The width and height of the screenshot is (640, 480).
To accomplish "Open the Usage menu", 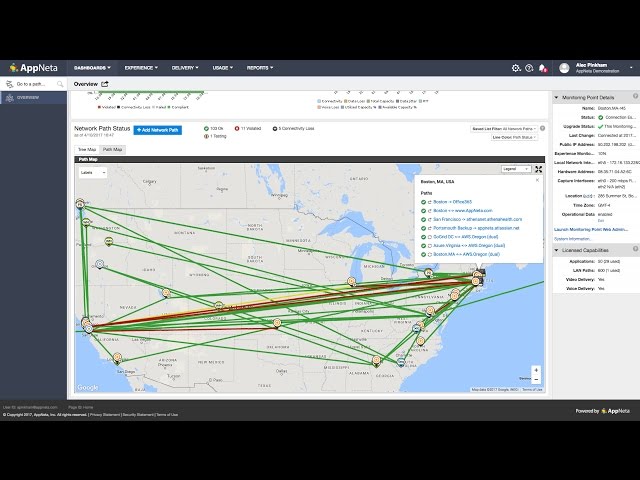I will coord(222,68).
